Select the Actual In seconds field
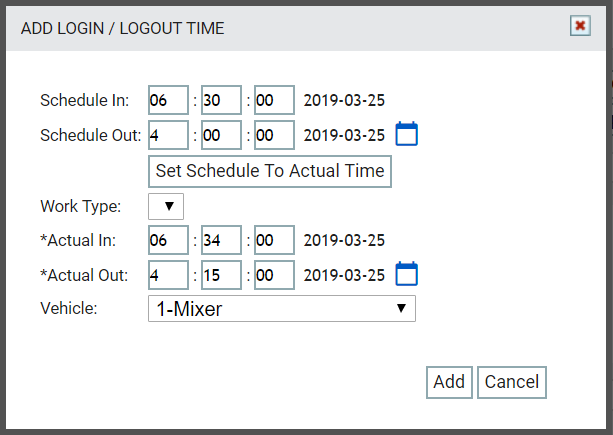 [274, 240]
